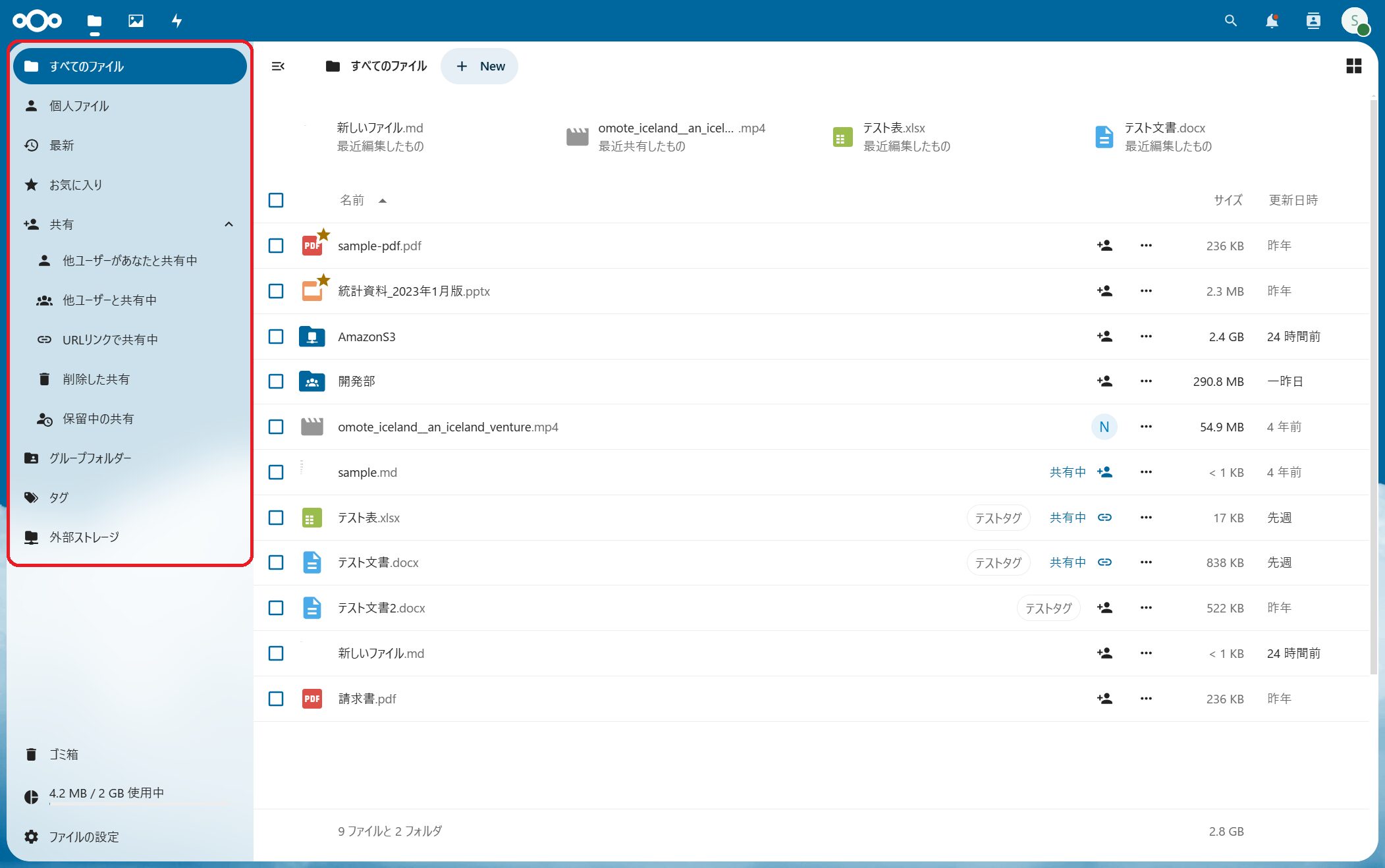Open the Activity lightning bolt icon
This screenshot has width=1385, height=868.
177,20
